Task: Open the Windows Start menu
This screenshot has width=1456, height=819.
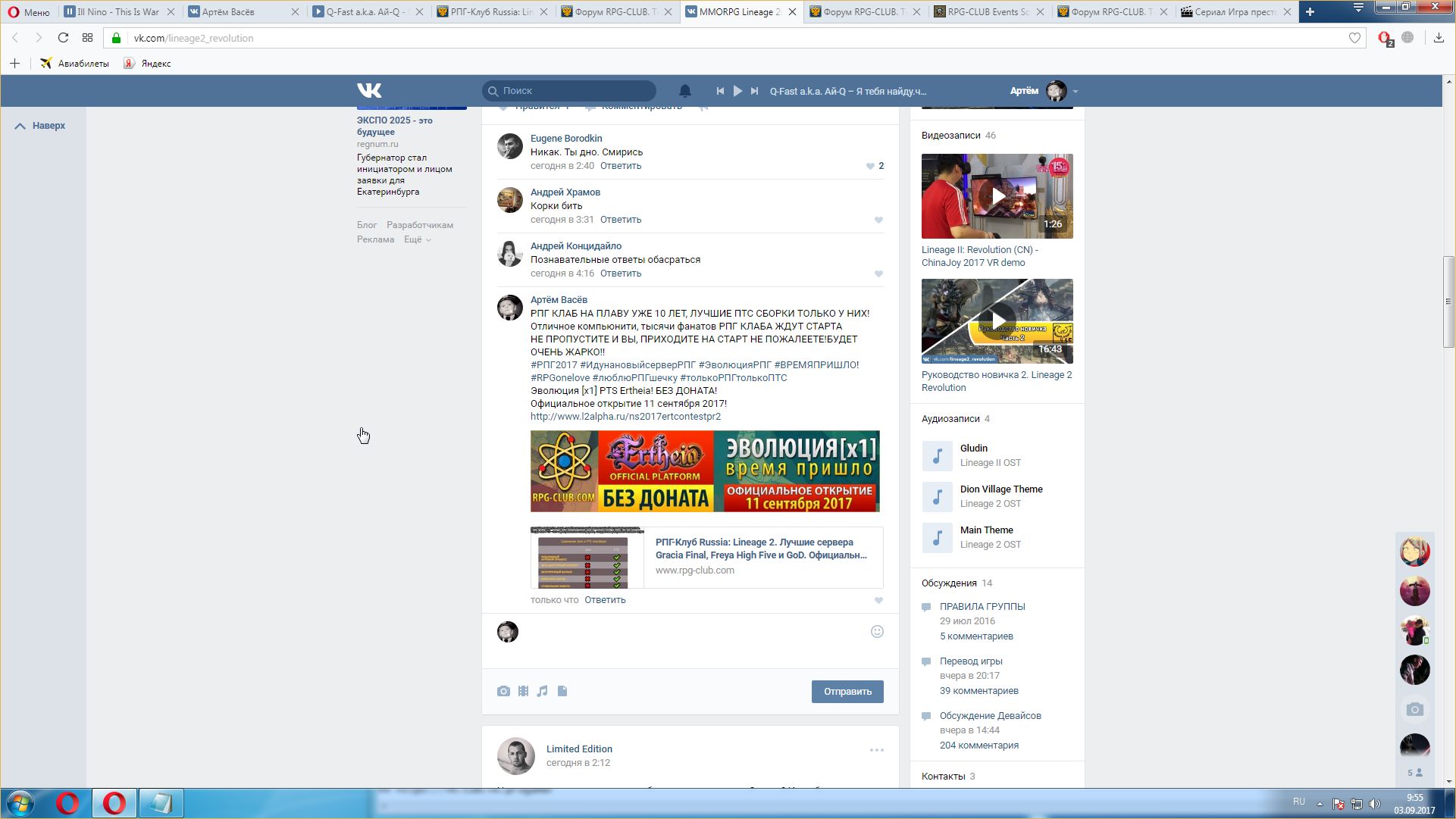Action: [x=20, y=803]
